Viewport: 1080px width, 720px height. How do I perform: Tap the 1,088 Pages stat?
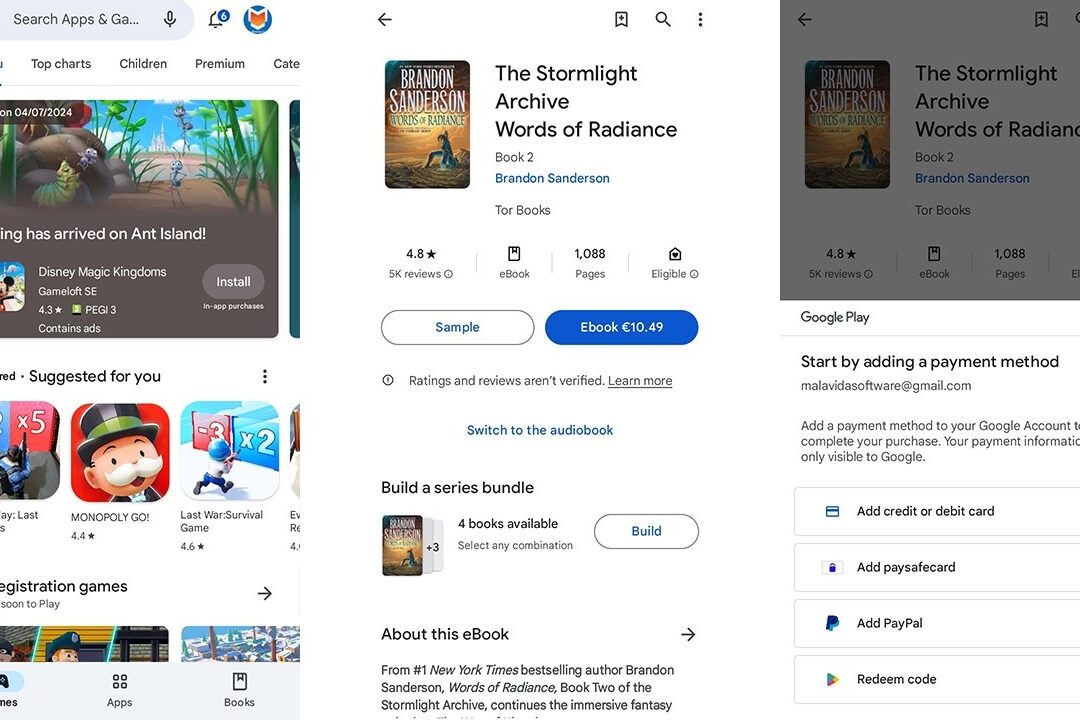[x=590, y=263]
